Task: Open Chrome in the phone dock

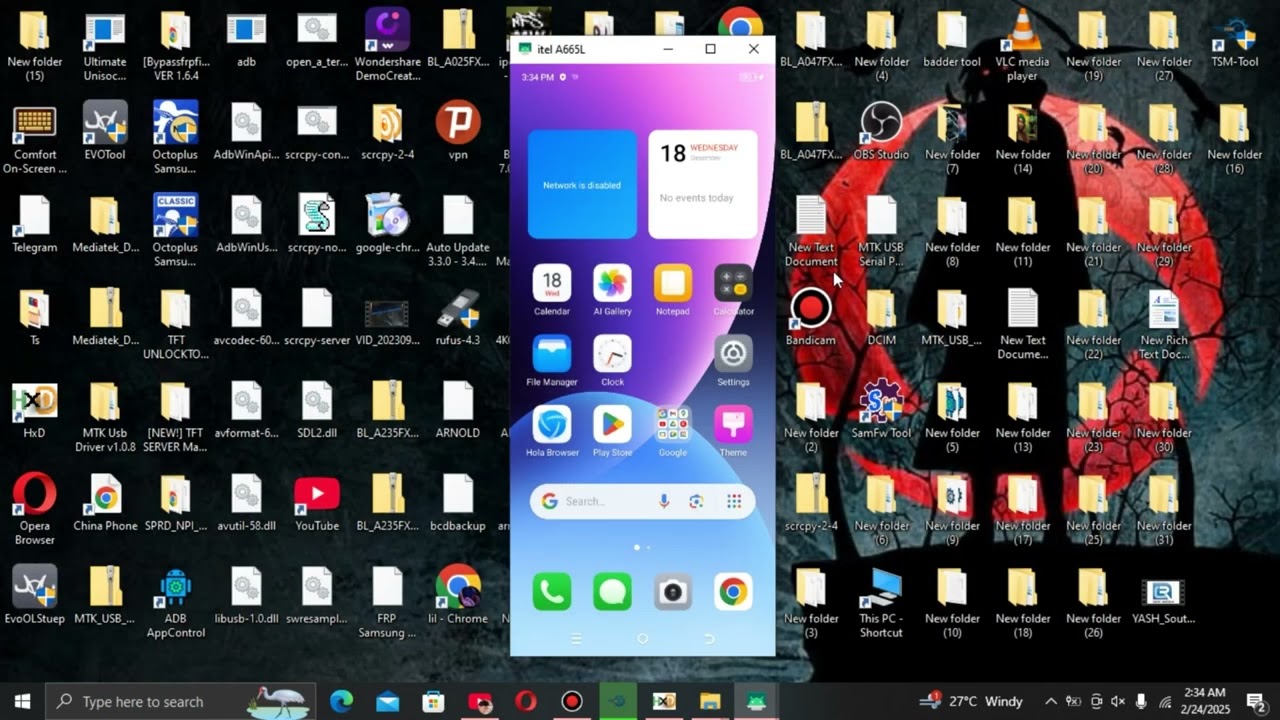Action: (x=733, y=592)
